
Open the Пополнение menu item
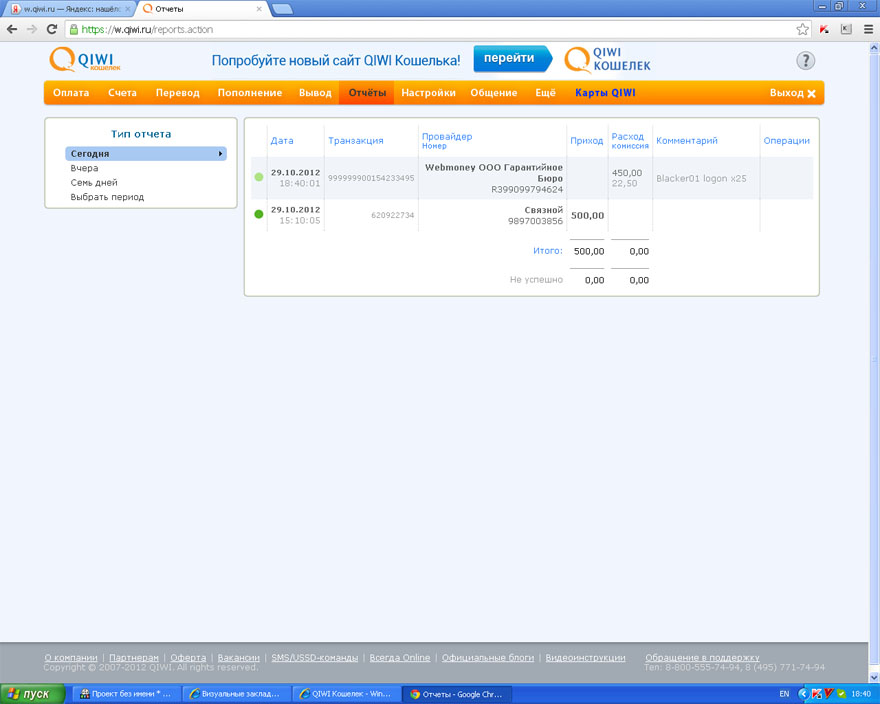[x=249, y=93]
